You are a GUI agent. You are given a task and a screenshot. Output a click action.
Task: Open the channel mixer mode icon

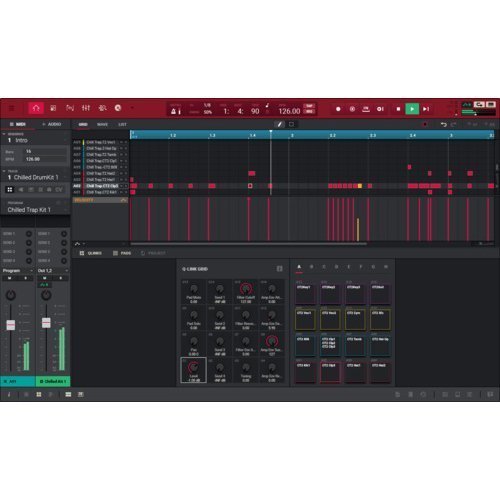click(x=86, y=108)
